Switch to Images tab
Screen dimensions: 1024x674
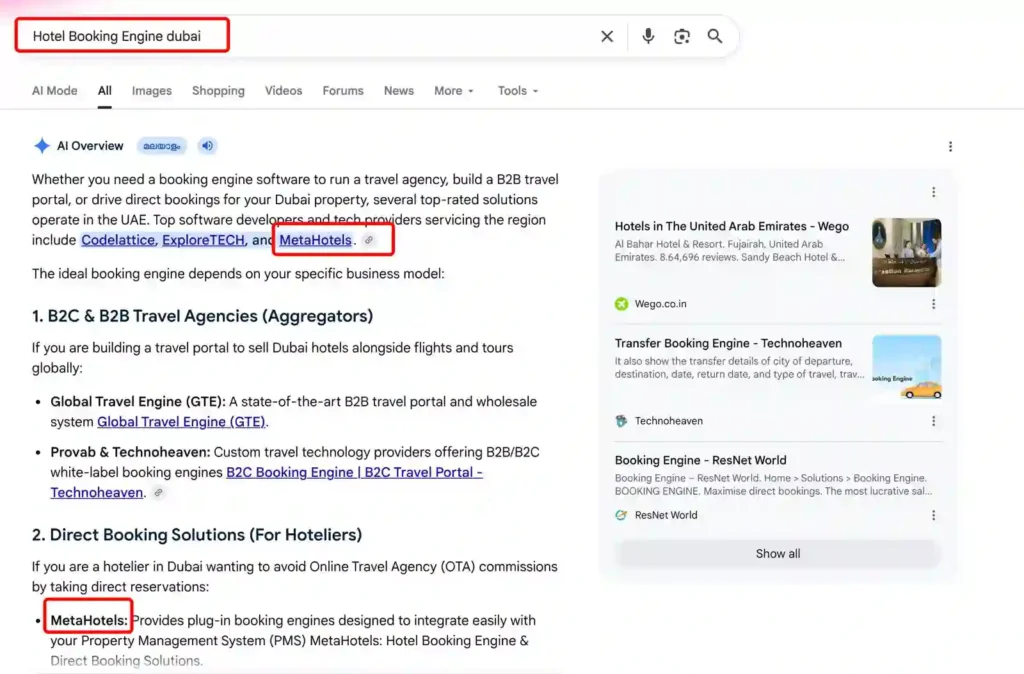click(152, 91)
